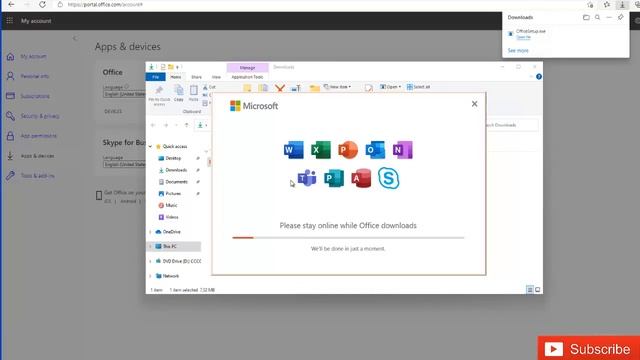Image resolution: width=640 pixels, height=360 pixels.
Task: Click the portal.office.com address bar
Action: 105,4
